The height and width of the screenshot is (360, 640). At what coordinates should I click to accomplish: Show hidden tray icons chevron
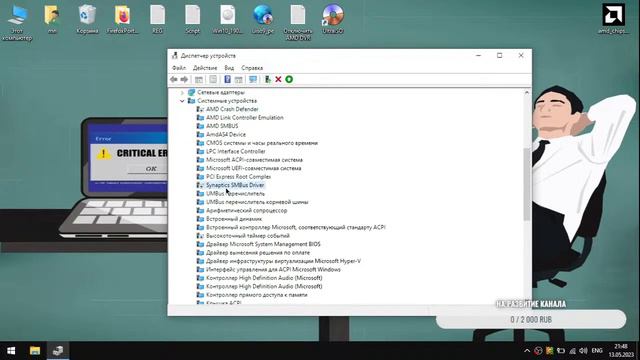click(527, 351)
